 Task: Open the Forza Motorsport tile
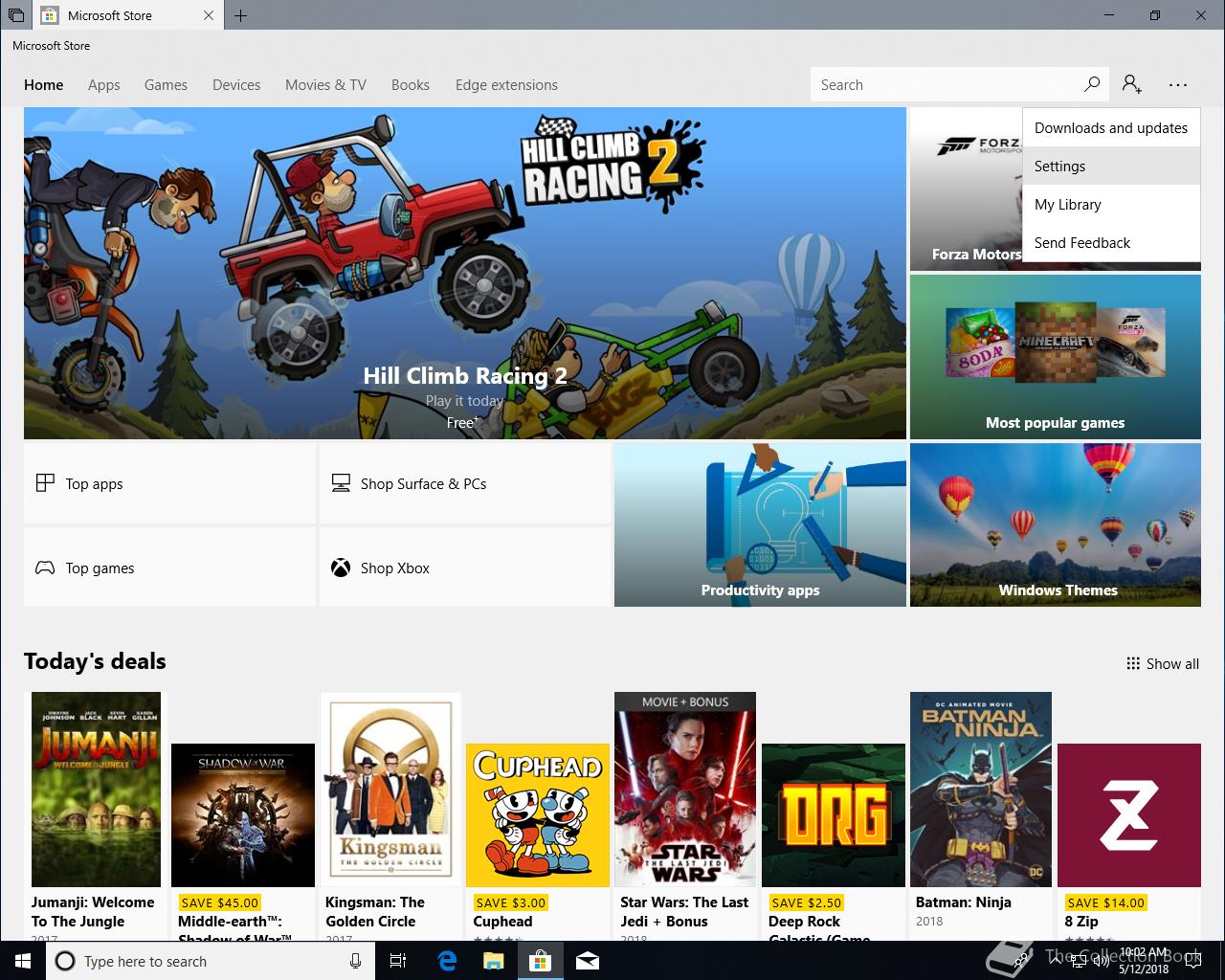(966, 189)
